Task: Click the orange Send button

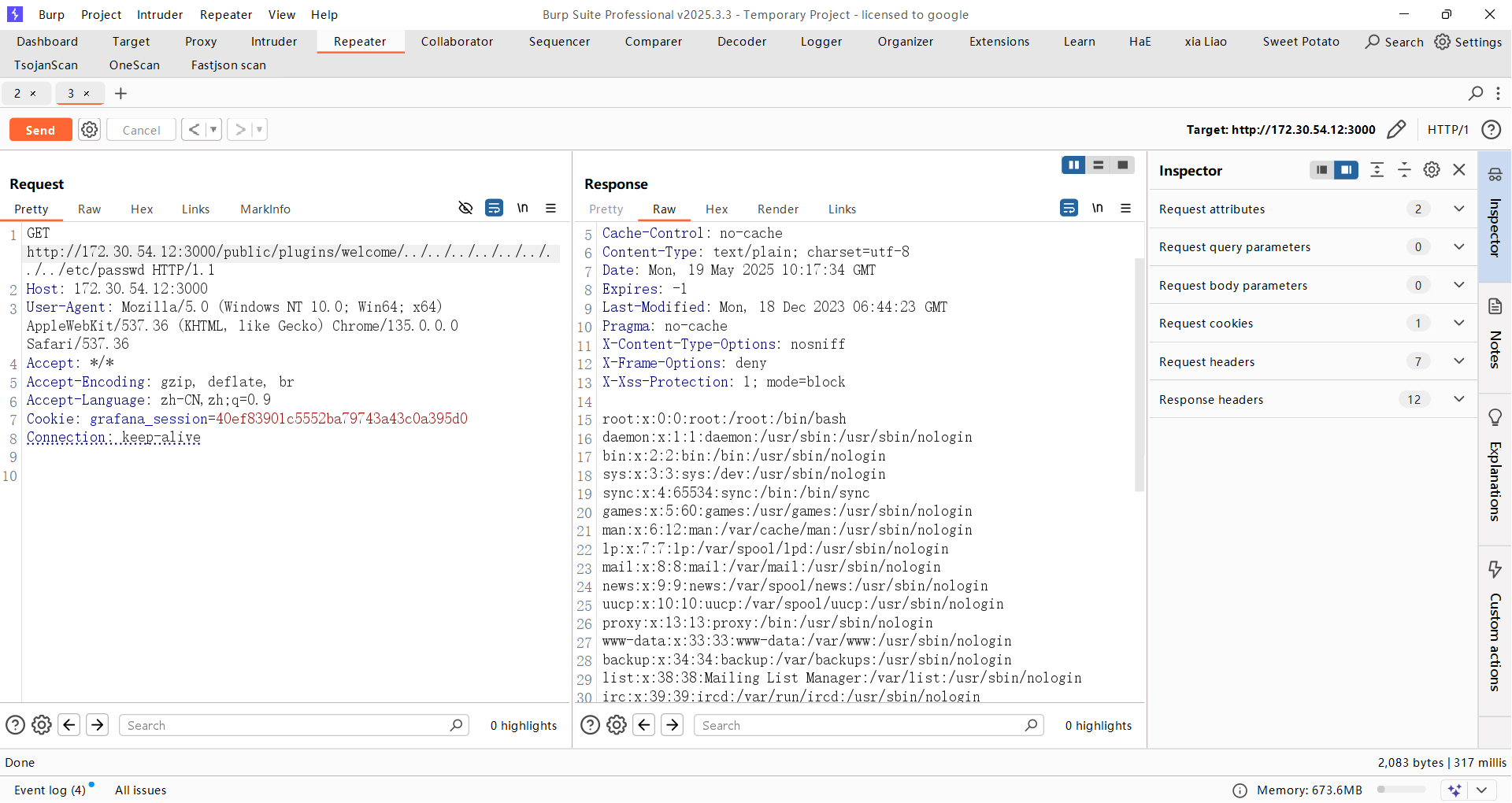Action: point(40,130)
